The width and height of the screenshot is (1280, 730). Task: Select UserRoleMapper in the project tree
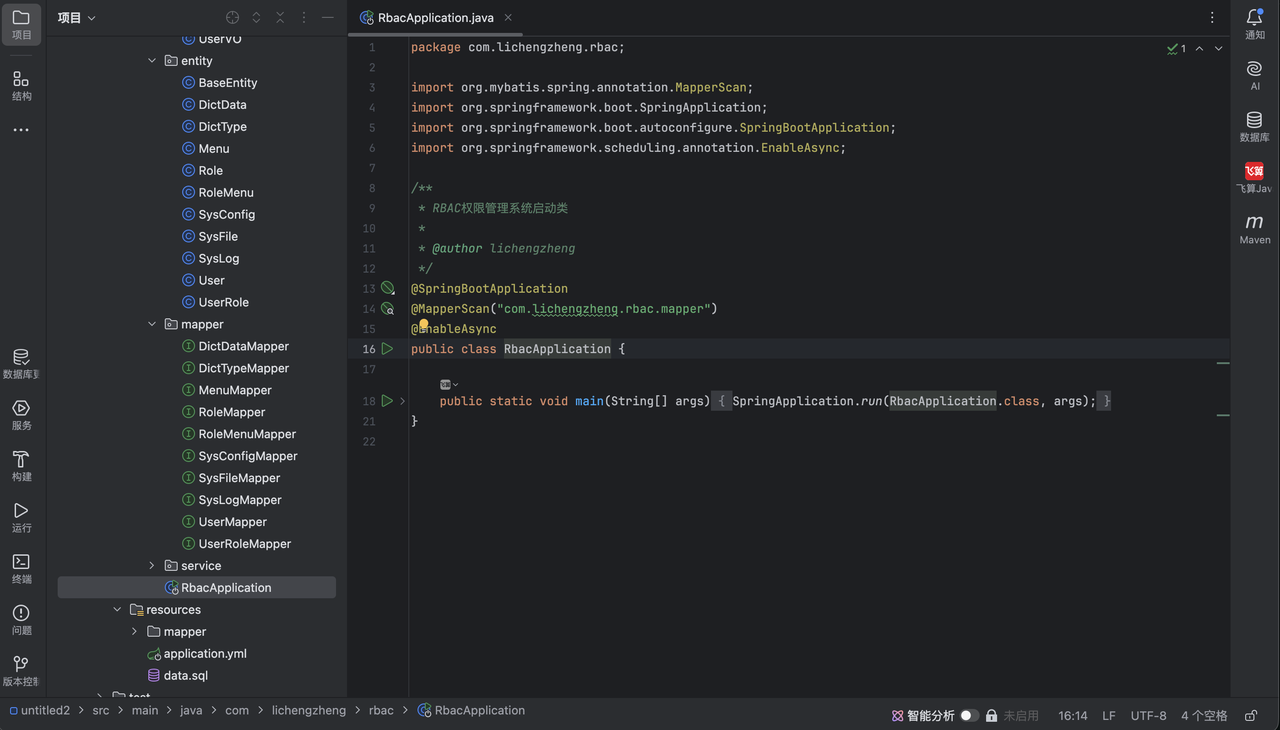[x=237, y=545]
